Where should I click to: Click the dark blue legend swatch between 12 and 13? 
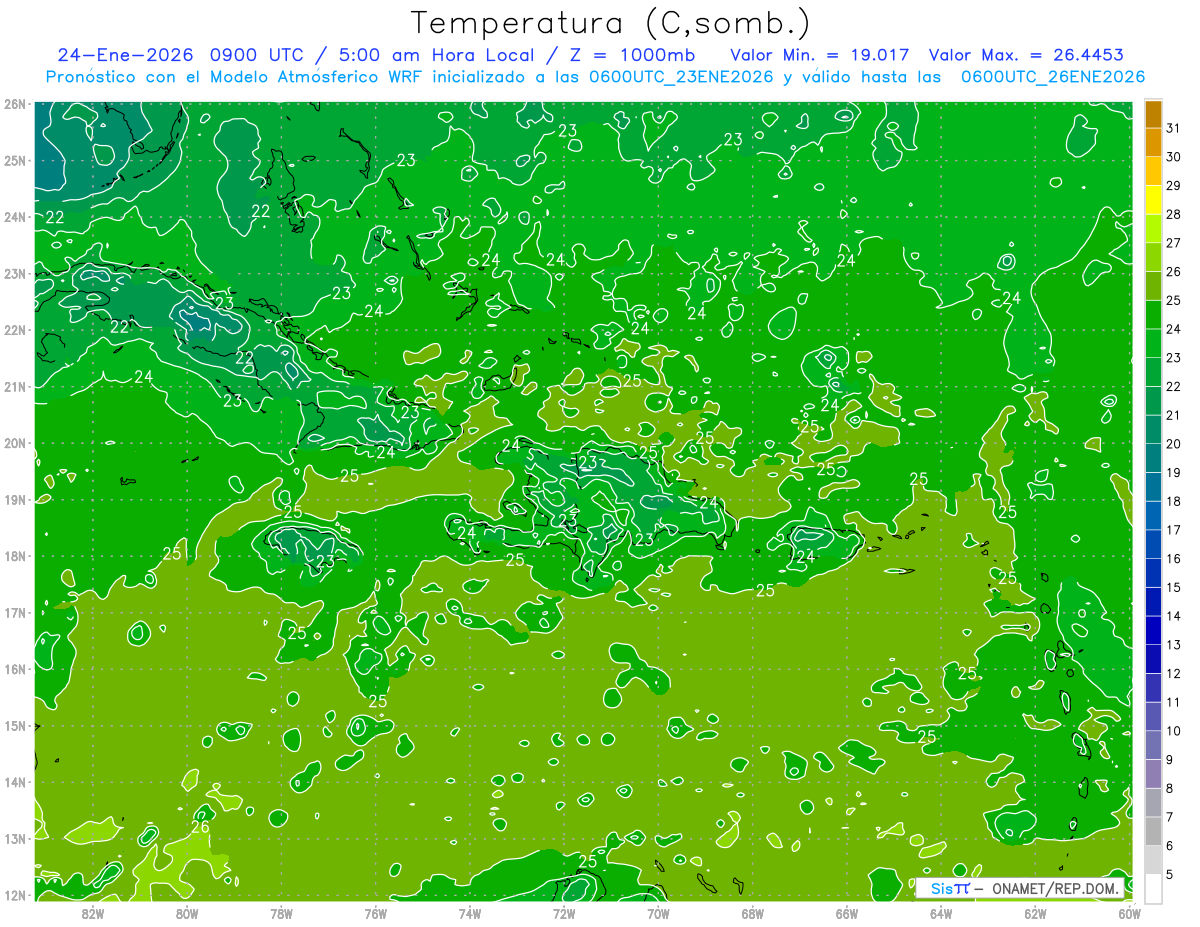pos(1153,659)
